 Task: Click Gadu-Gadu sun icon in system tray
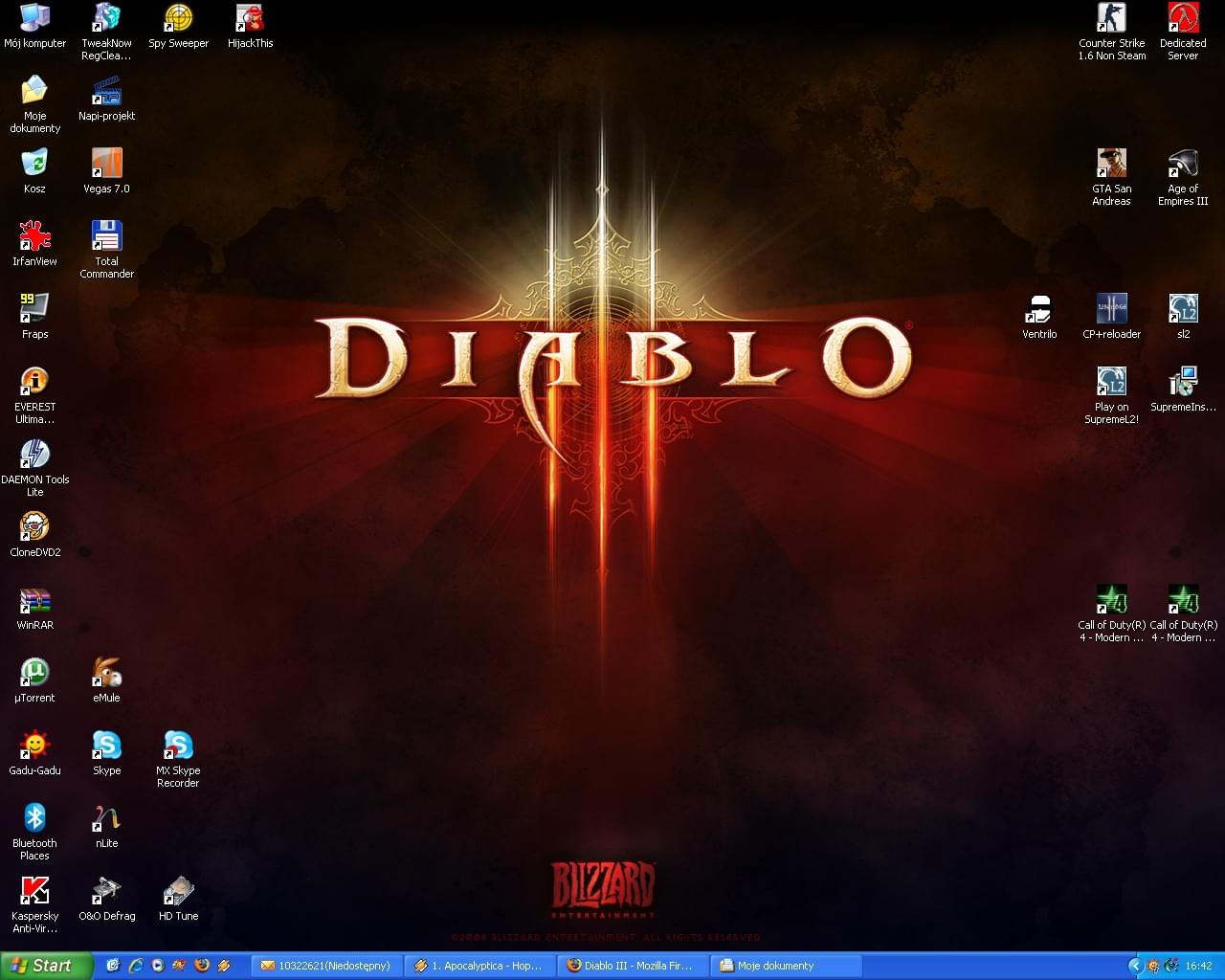click(1153, 966)
